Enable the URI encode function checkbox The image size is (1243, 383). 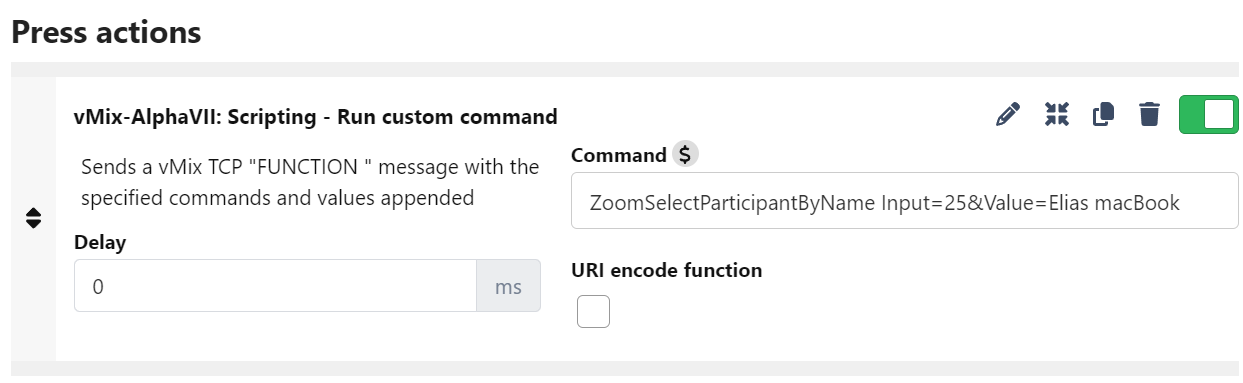tap(594, 312)
